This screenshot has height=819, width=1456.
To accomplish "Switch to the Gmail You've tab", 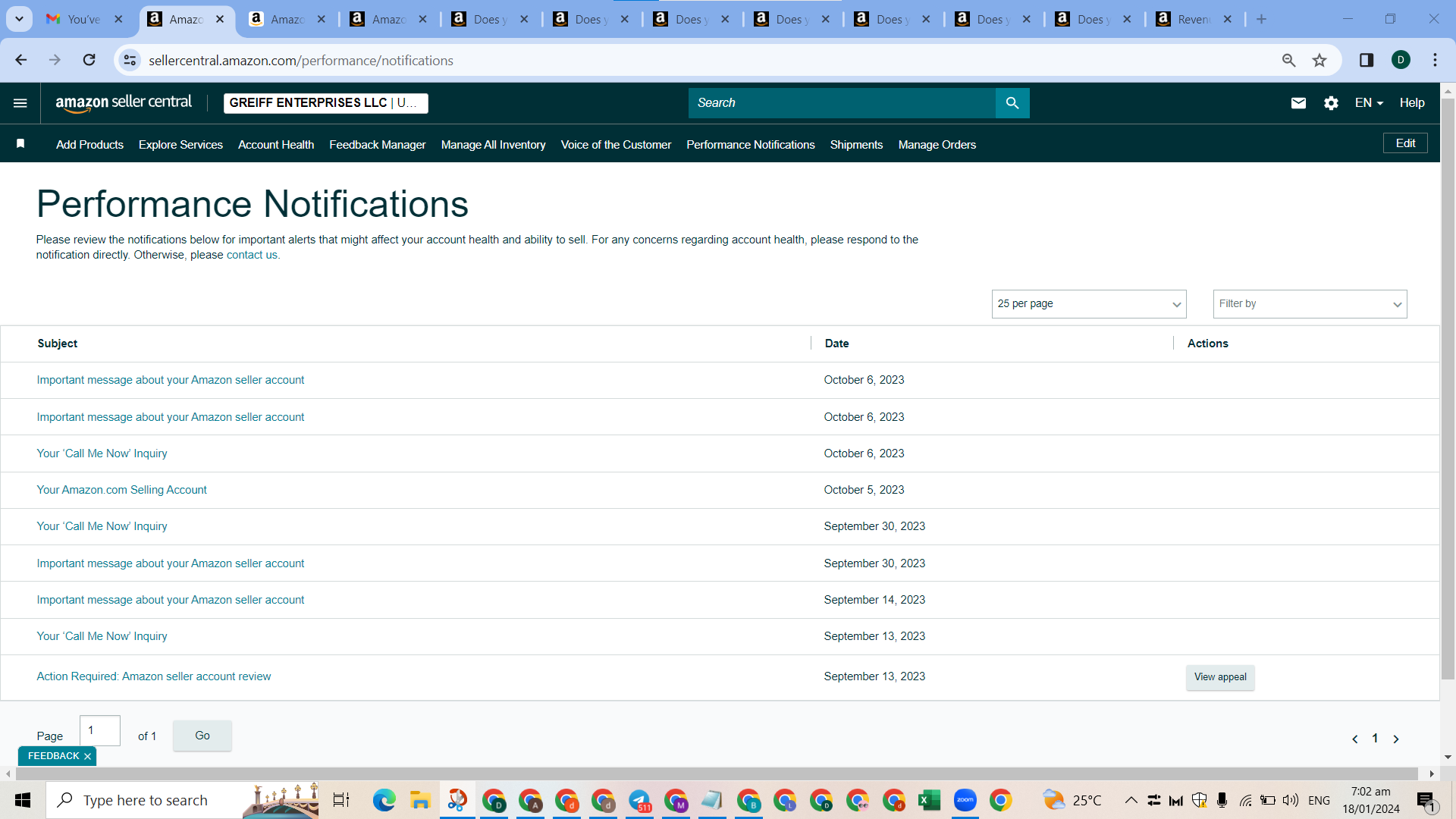I will click(x=83, y=20).
